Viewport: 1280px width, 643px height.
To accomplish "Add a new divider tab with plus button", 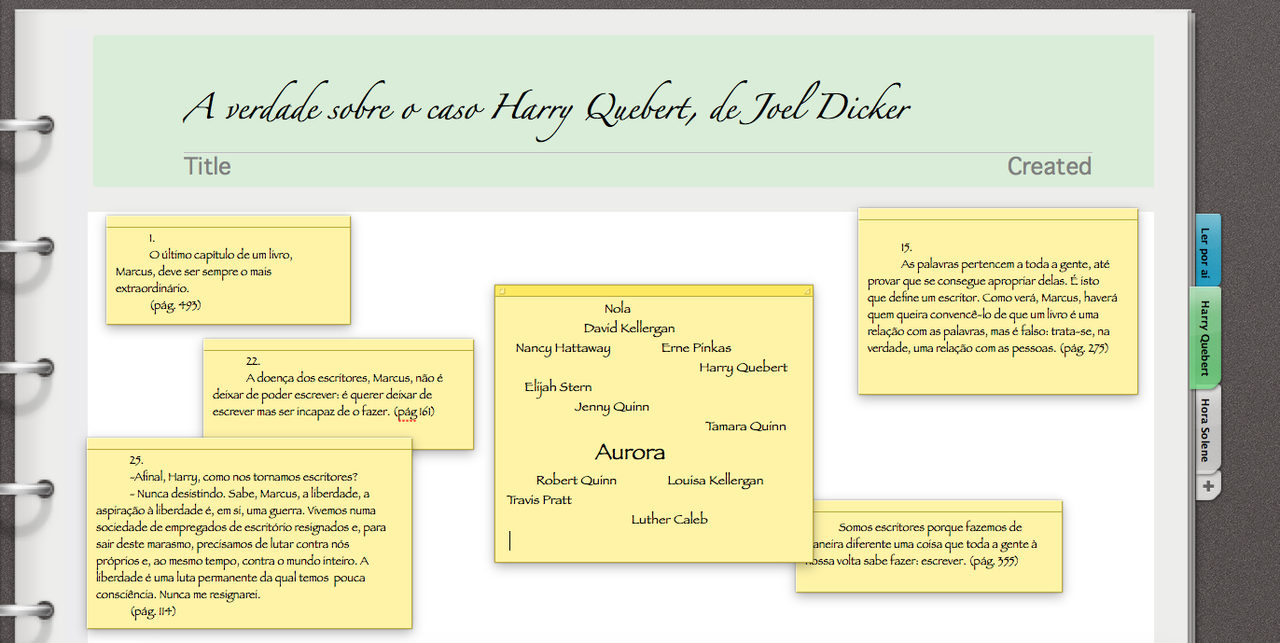I will click(x=1208, y=487).
